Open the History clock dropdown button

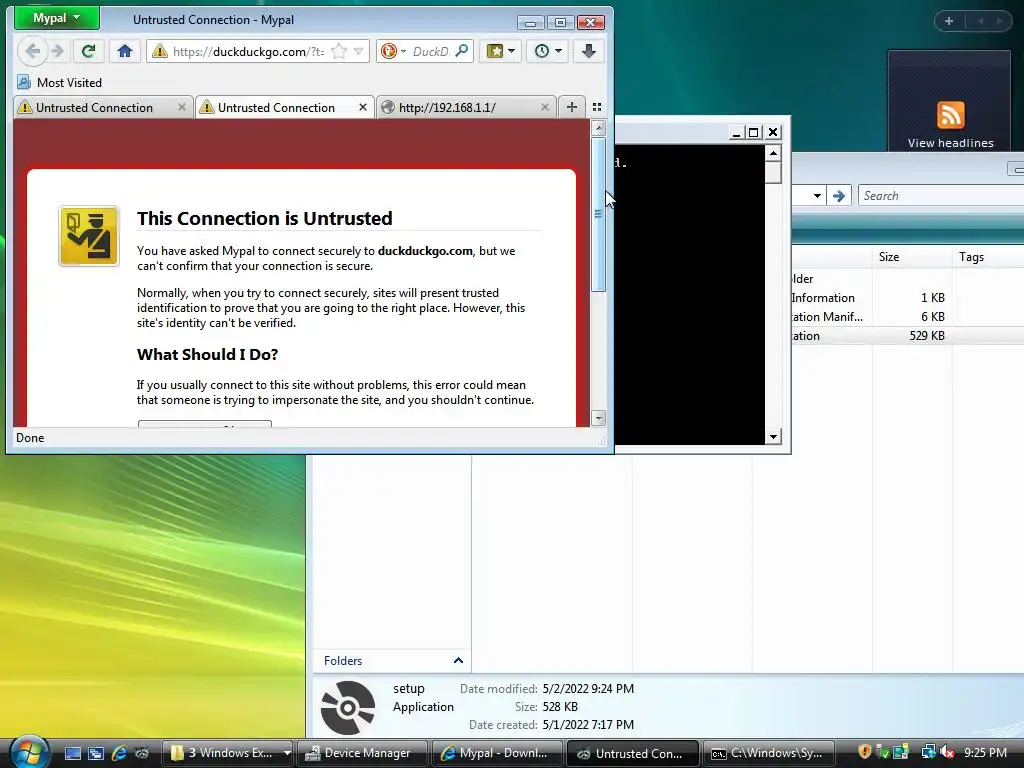(548, 51)
